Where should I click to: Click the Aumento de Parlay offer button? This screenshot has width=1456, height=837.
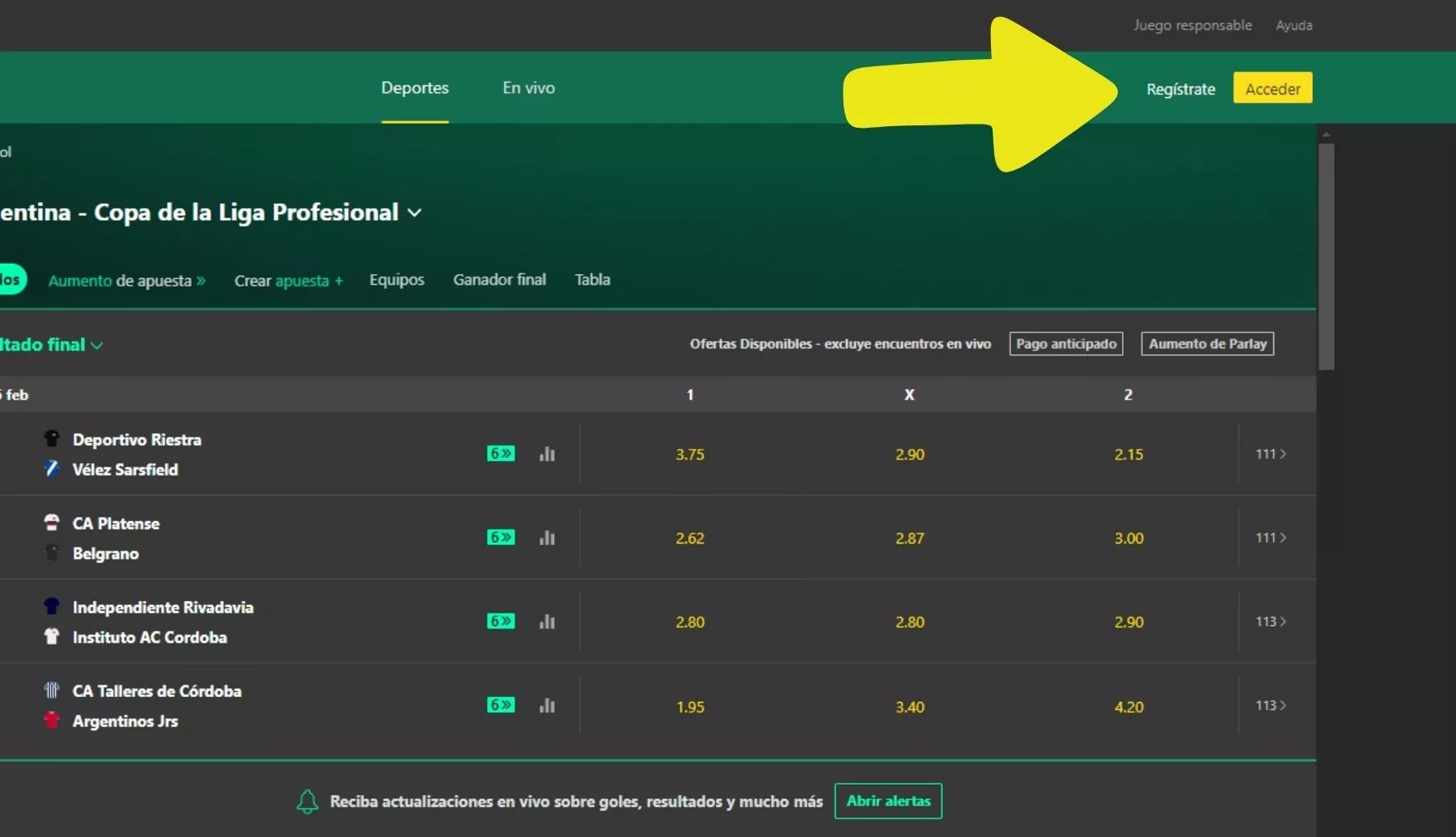pyautogui.click(x=1208, y=344)
